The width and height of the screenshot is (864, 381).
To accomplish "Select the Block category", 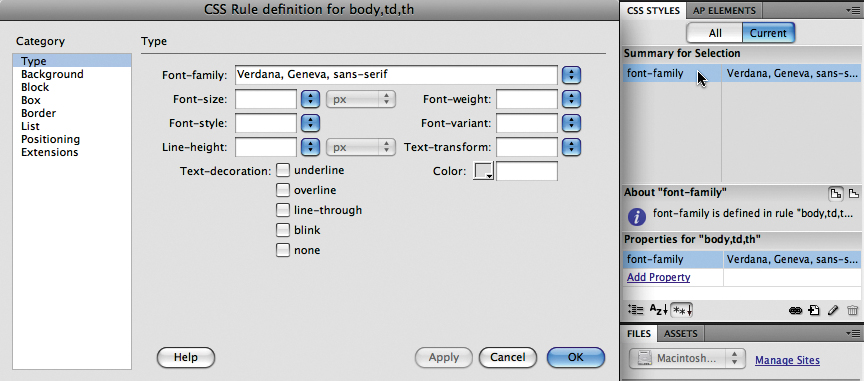I will 72,87.
